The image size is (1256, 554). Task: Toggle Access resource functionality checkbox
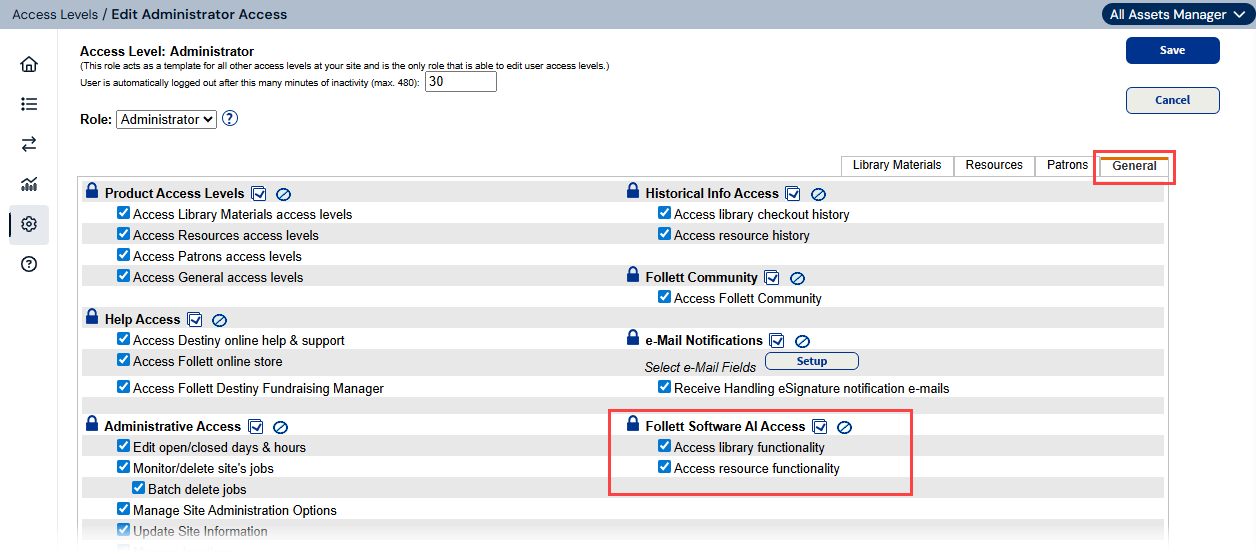(664, 467)
